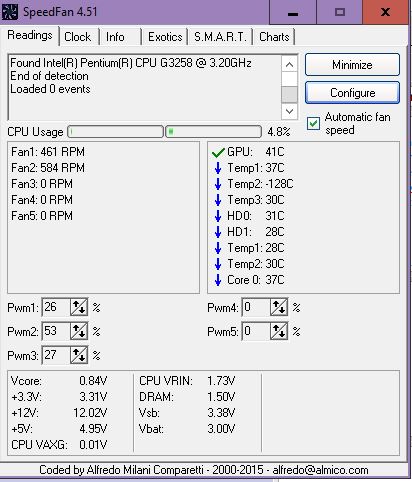Click the Pwm3 up/down stepper arrows

79,355
